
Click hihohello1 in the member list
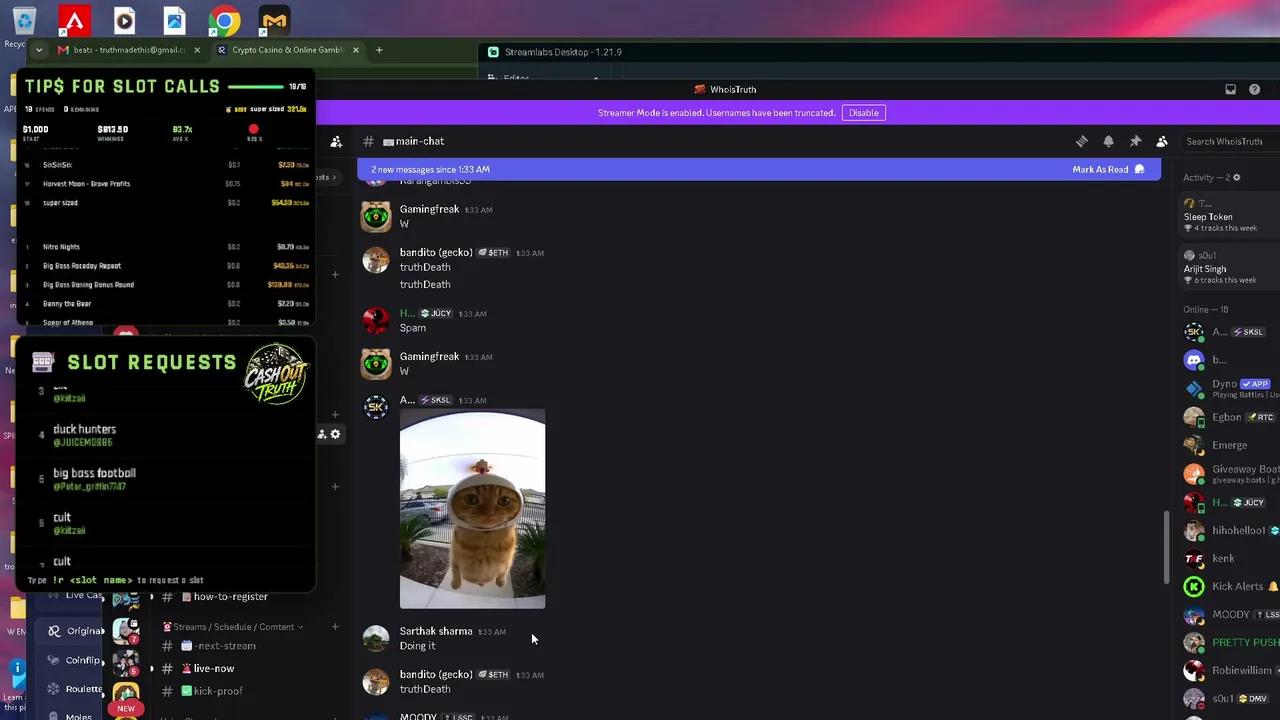click(x=1230, y=531)
